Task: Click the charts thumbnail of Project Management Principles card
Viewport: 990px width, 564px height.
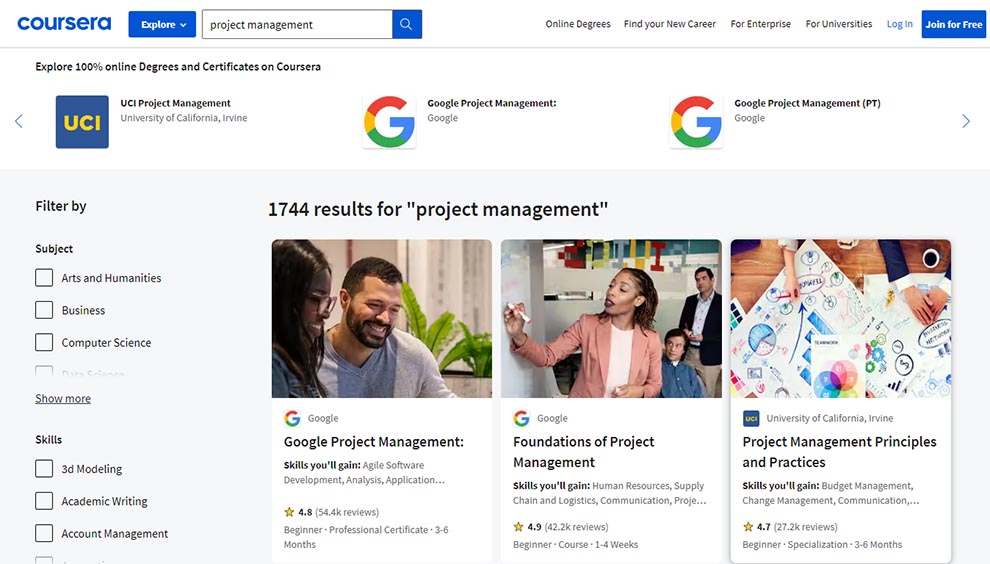Action: (x=840, y=318)
